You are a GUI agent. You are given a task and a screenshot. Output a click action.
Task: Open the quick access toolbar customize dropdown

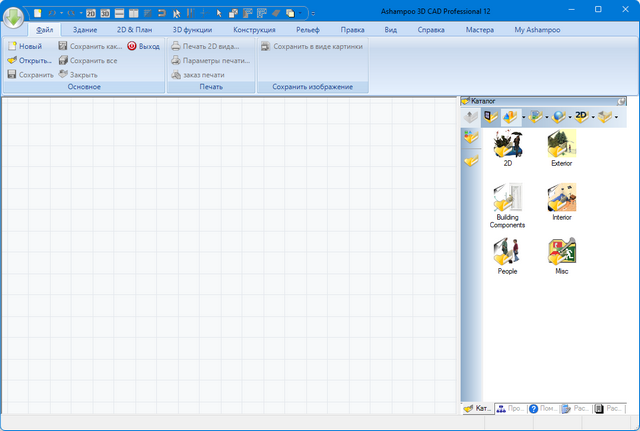tap(311, 14)
